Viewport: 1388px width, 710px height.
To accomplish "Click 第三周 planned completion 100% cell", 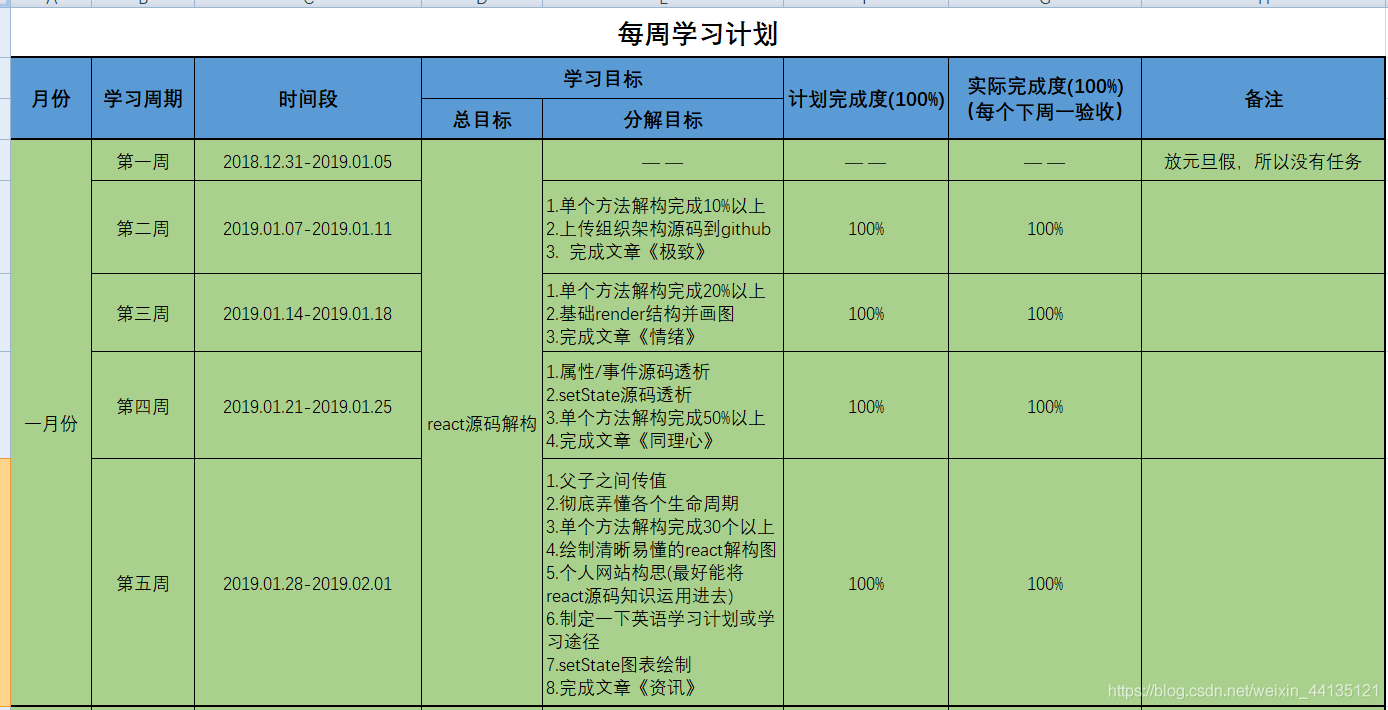I will (x=866, y=313).
